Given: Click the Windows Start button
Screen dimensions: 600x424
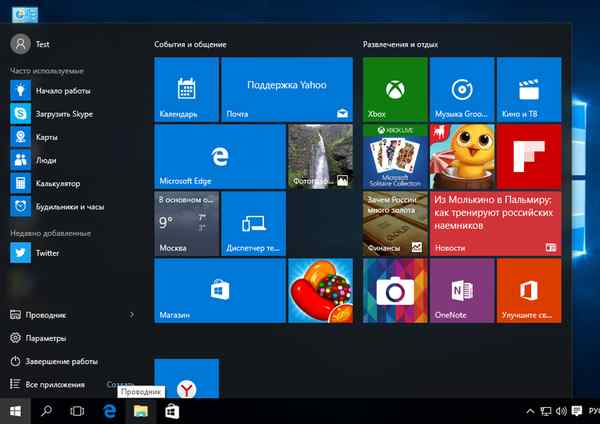Looking at the screenshot, I should [x=15, y=411].
